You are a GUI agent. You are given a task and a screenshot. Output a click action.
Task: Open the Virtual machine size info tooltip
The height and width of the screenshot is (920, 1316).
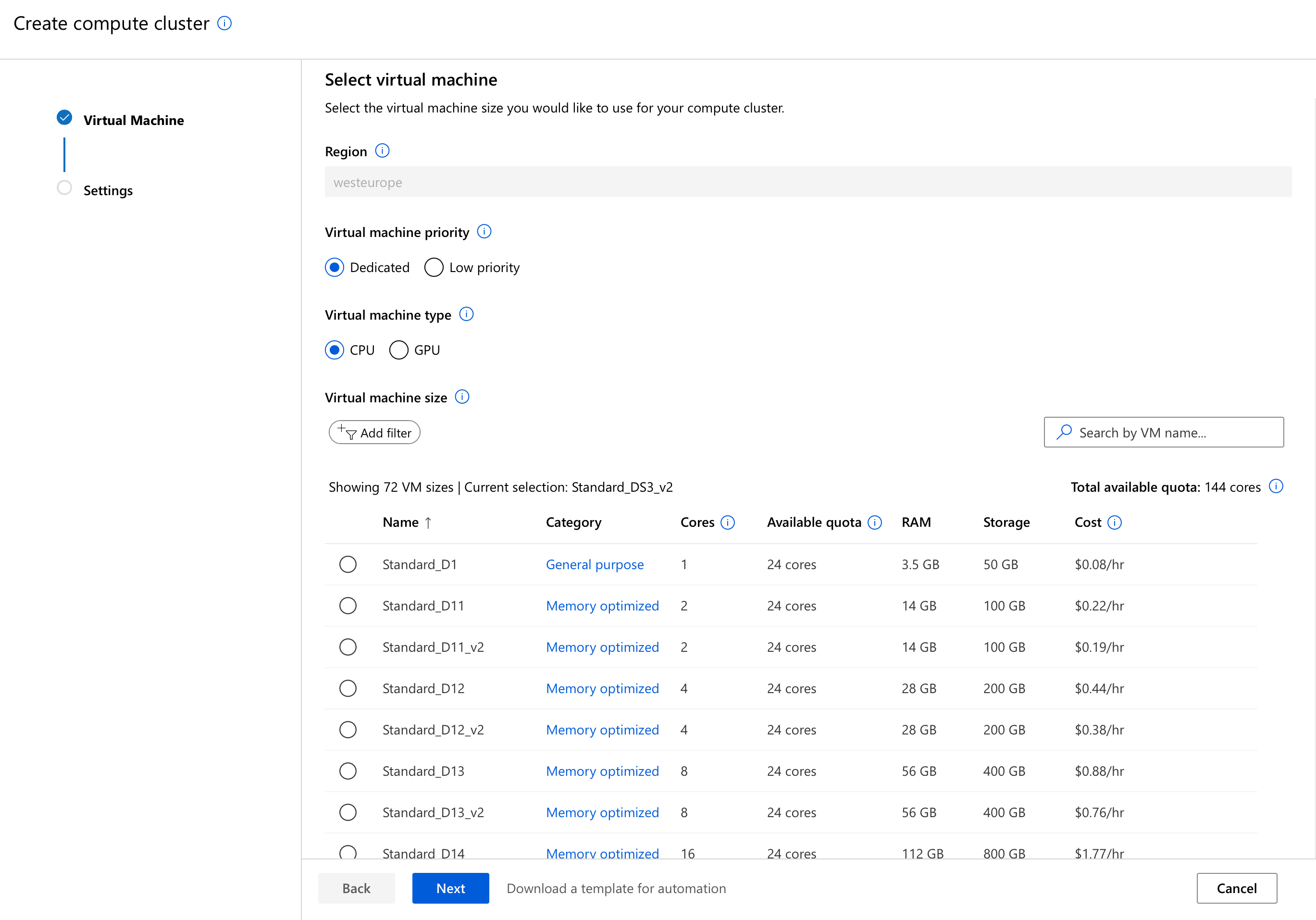(x=462, y=397)
